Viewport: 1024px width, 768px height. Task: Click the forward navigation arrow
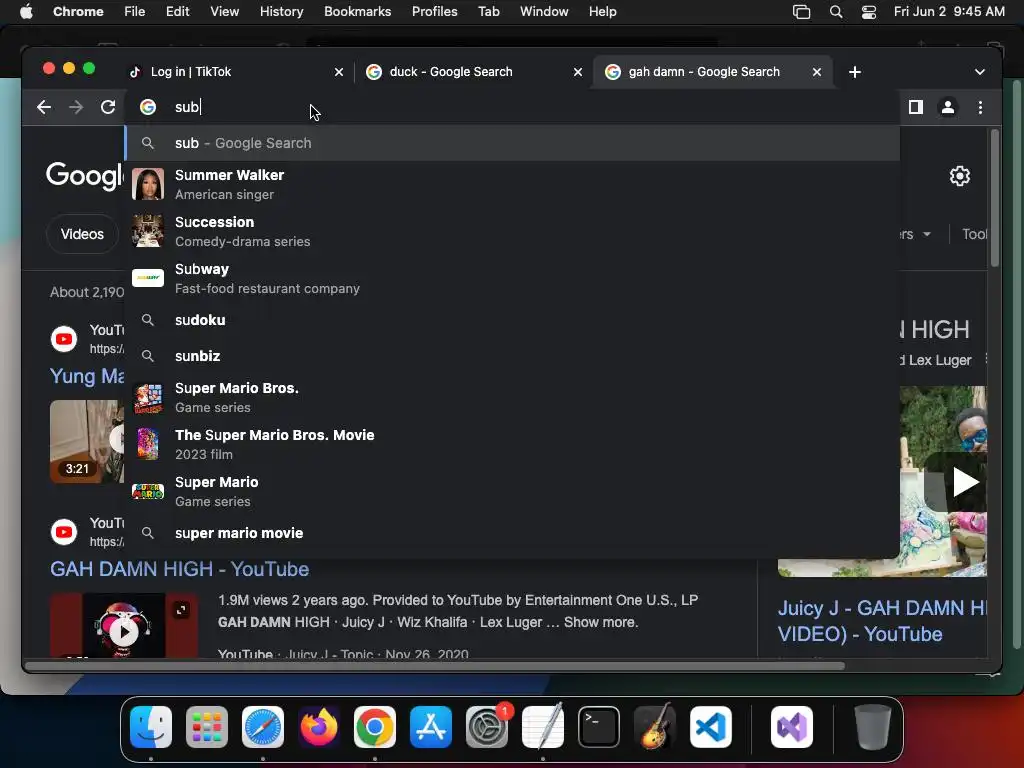76,107
